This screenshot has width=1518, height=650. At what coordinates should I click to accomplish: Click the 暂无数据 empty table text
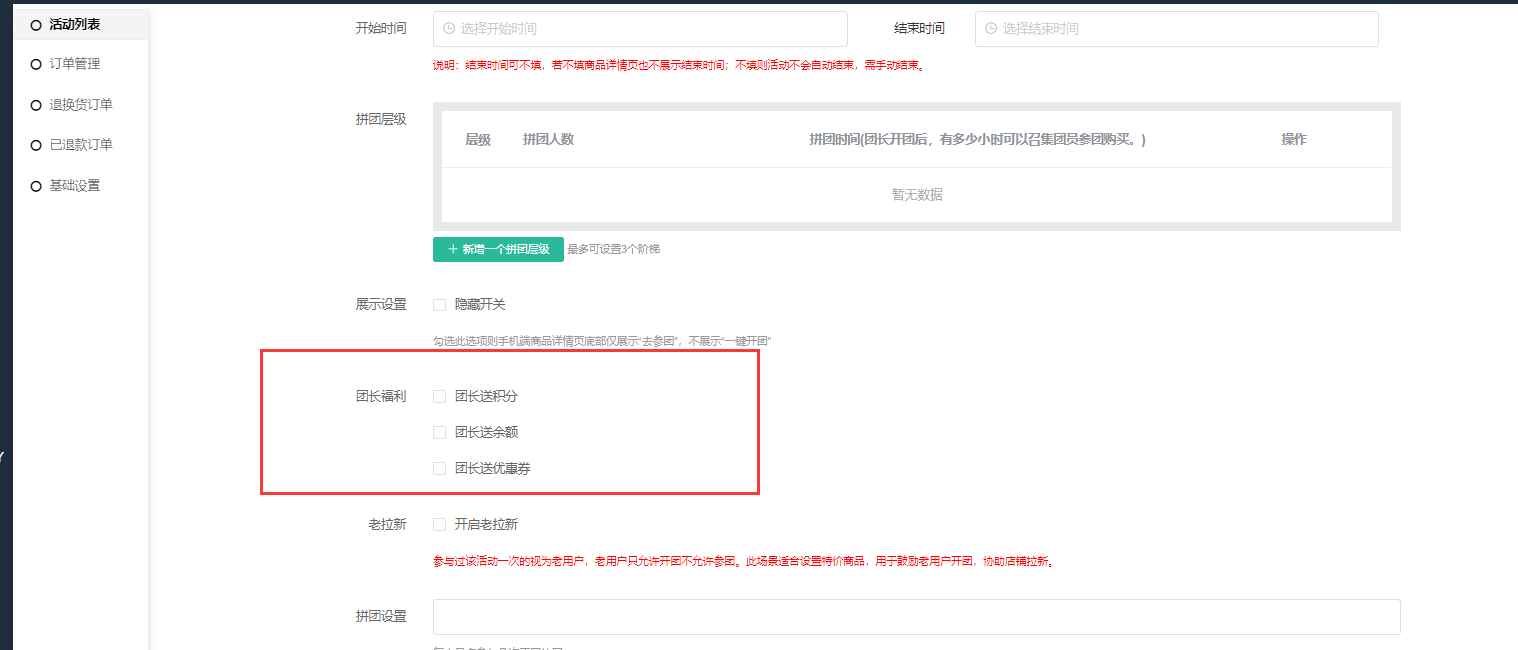coord(917,195)
